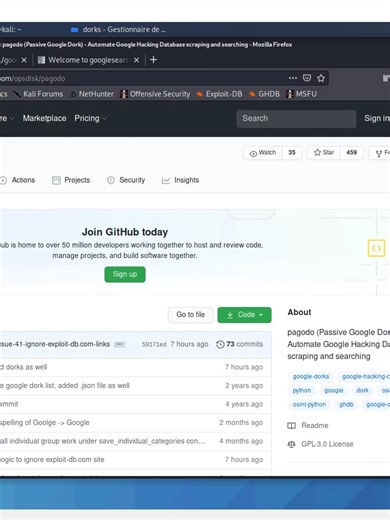
Task: Open the Readme link
Action: coord(308,426)
